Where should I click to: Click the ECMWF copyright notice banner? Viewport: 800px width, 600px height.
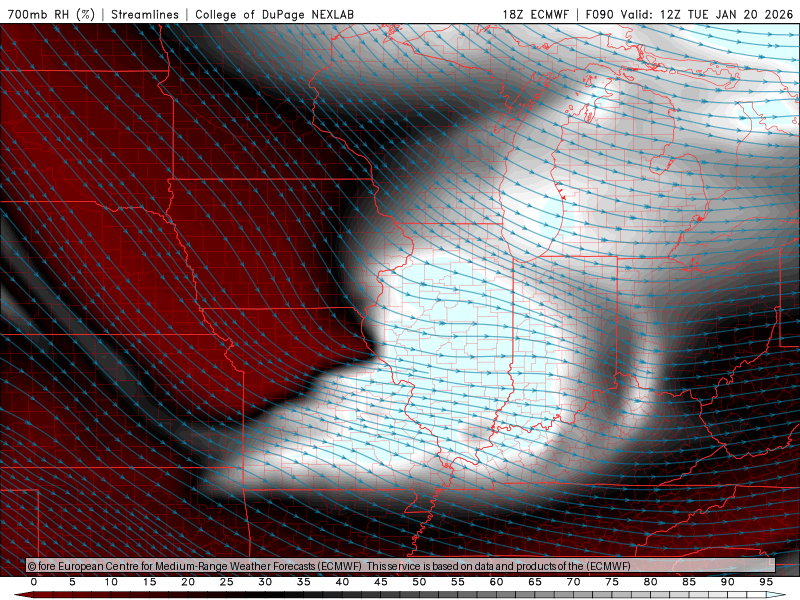tap(401, 566)
